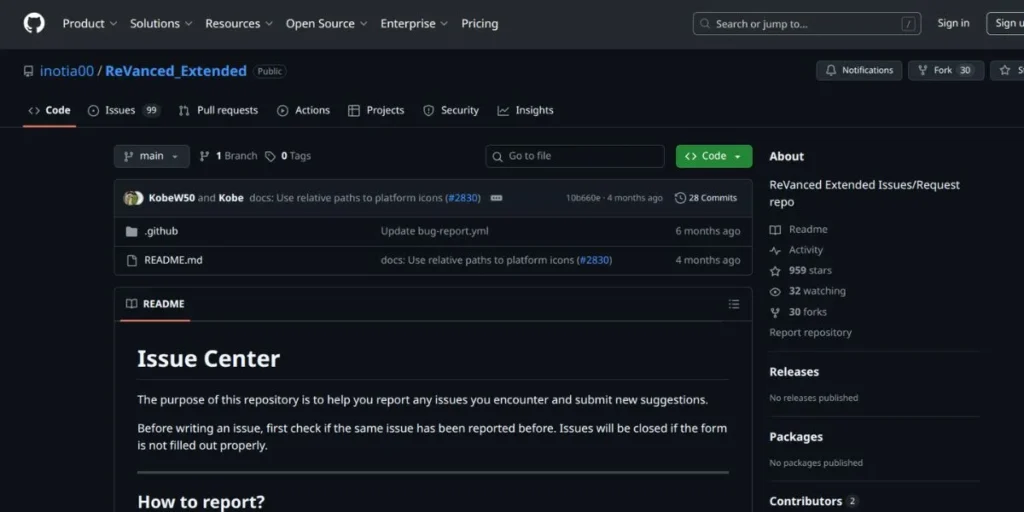Click the .github folder icon

click(x=132, y=231)
